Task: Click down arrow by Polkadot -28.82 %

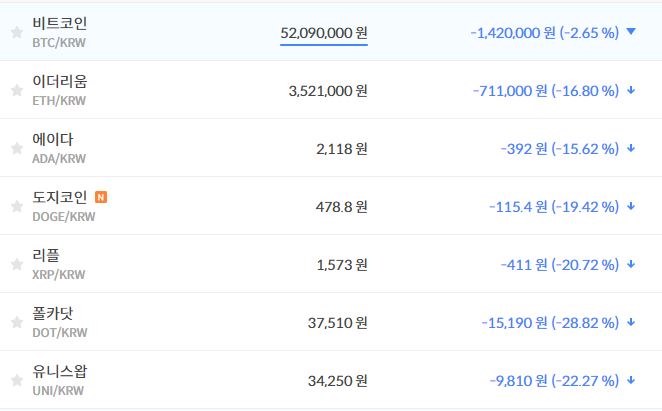Action: [631, 322]
